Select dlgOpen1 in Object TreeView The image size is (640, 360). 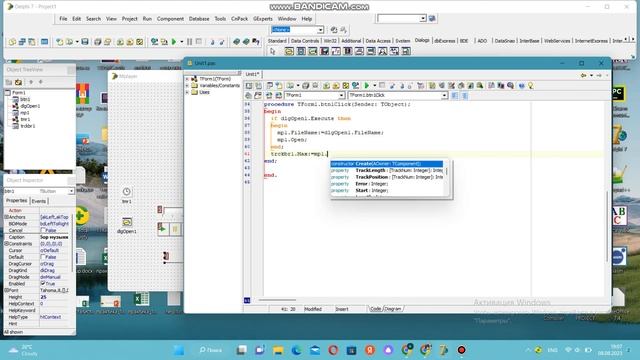tap(30, 106)
